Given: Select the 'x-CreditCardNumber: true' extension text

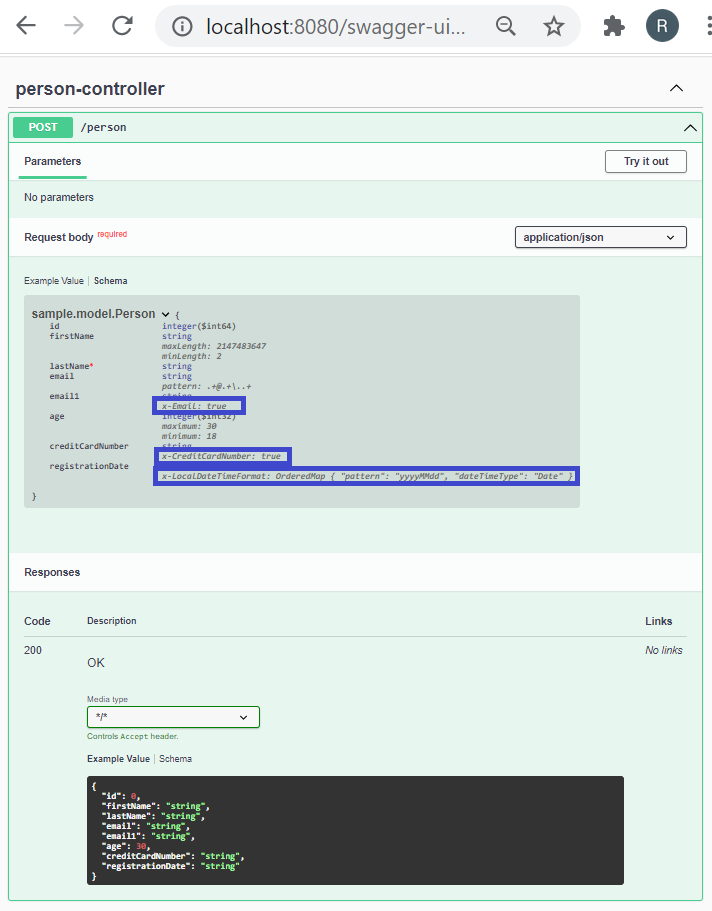Looking at the screenshot, I should 221,456.
